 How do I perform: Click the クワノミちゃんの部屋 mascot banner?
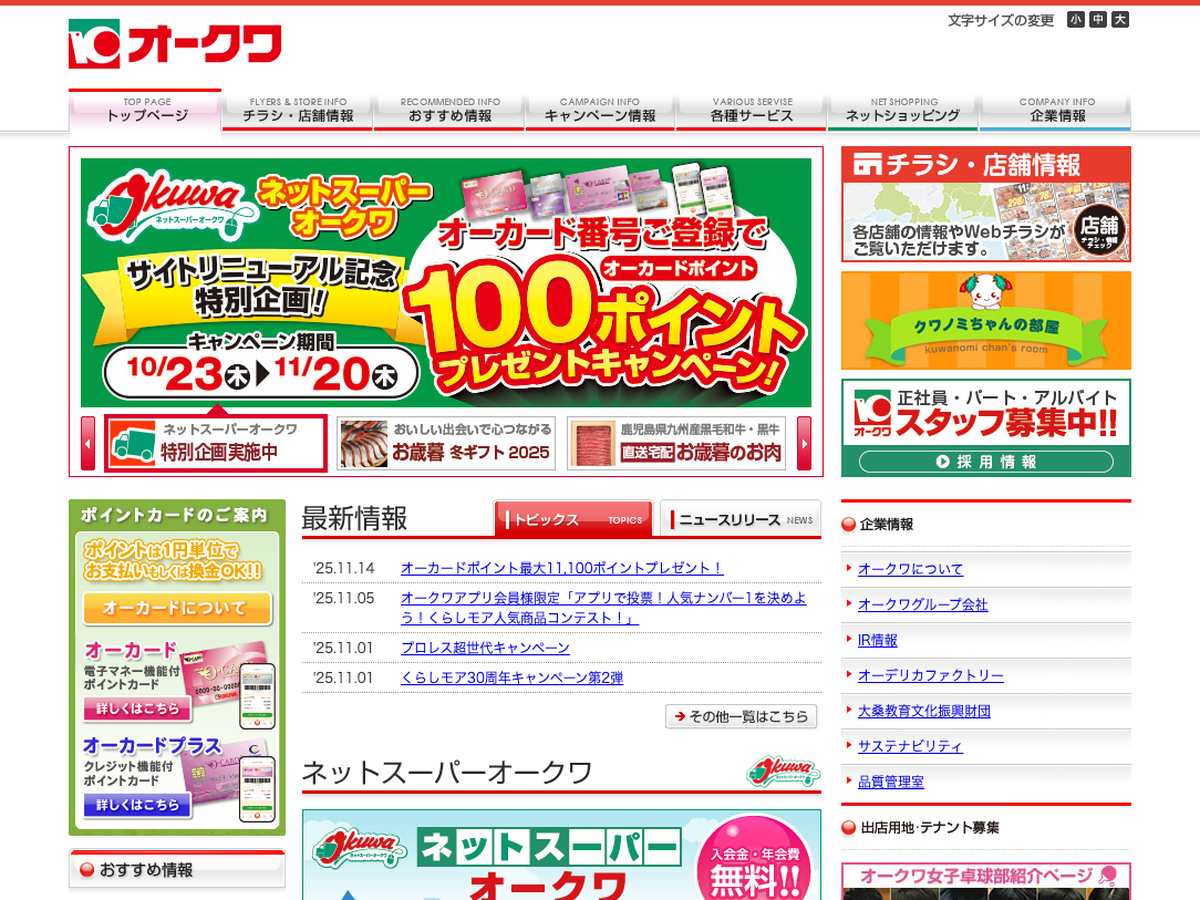(x=986, y=320)
